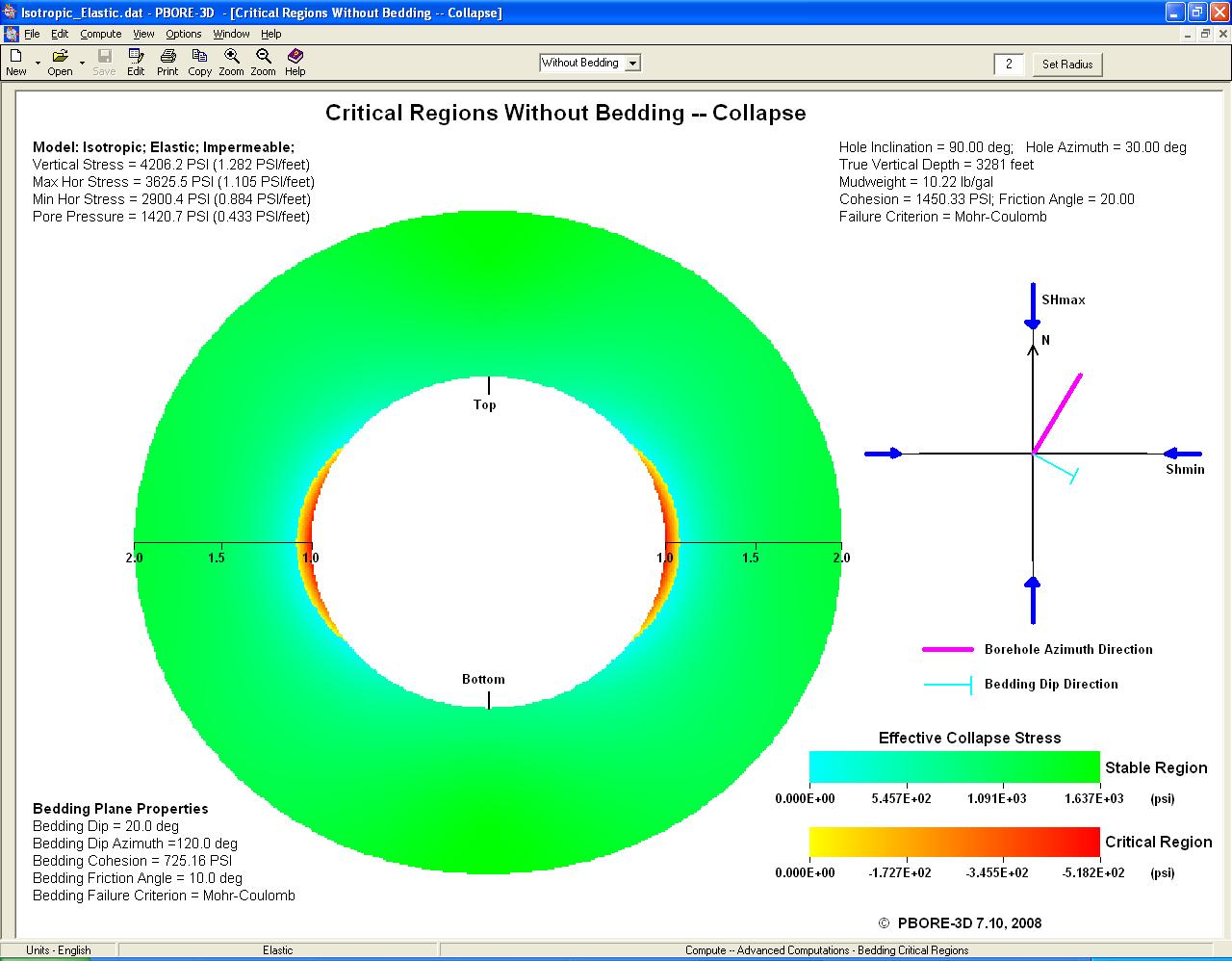The image size is (1232, 961).
Task: Copy the plot with Copy icon
Action: [x=199, y=63]
